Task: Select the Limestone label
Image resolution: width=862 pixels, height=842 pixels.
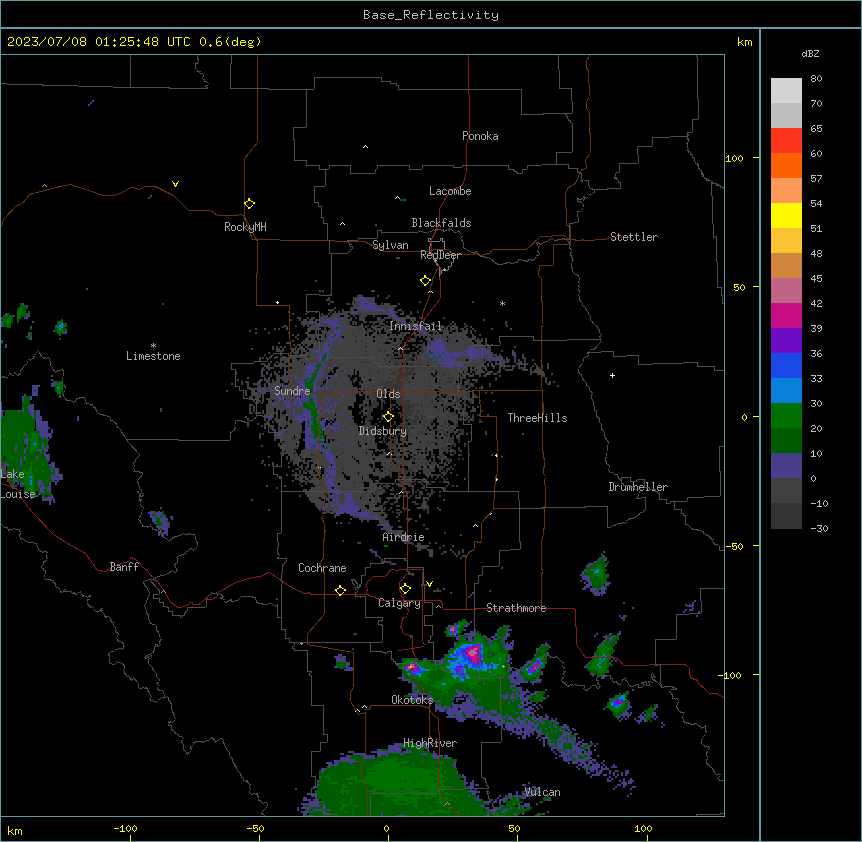Action: tap(153, 356)
